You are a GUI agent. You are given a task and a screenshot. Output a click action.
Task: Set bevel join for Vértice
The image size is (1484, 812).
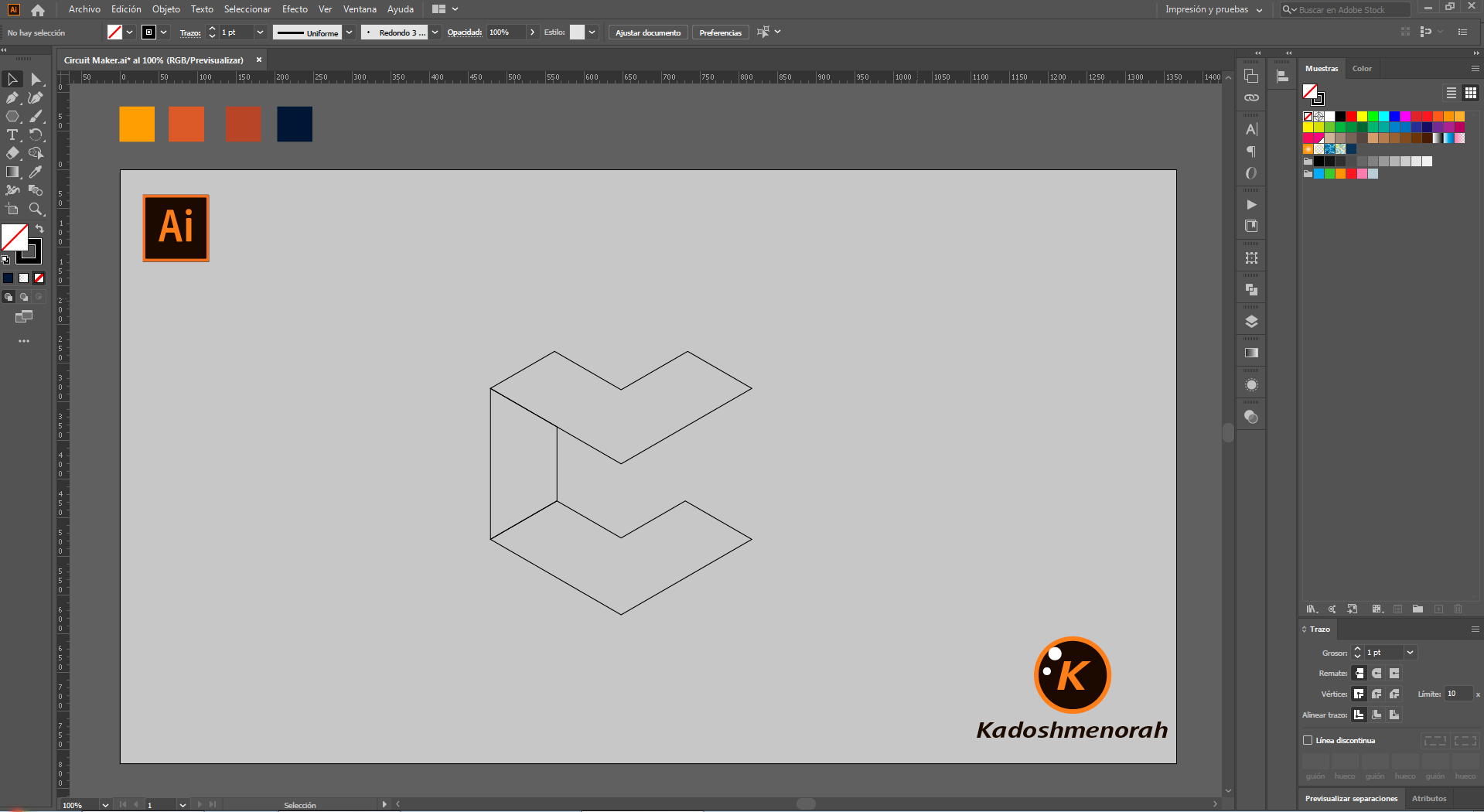point(1394,694)
